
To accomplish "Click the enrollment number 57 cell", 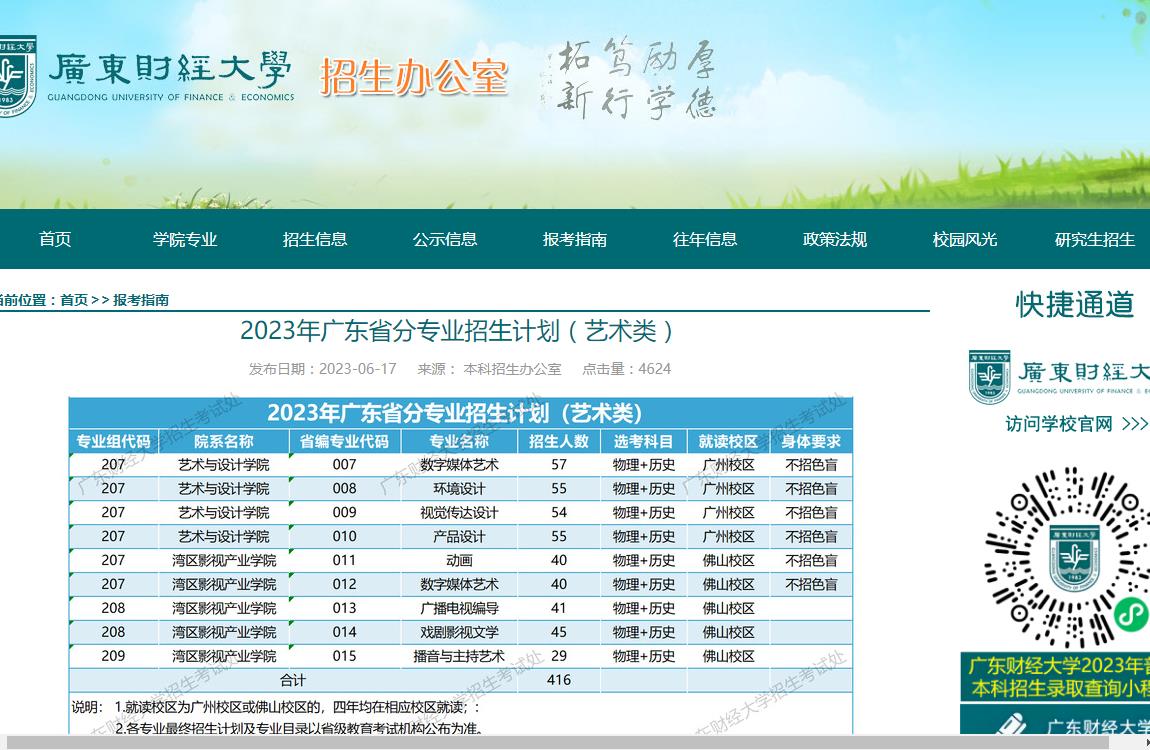I will 559,465.
